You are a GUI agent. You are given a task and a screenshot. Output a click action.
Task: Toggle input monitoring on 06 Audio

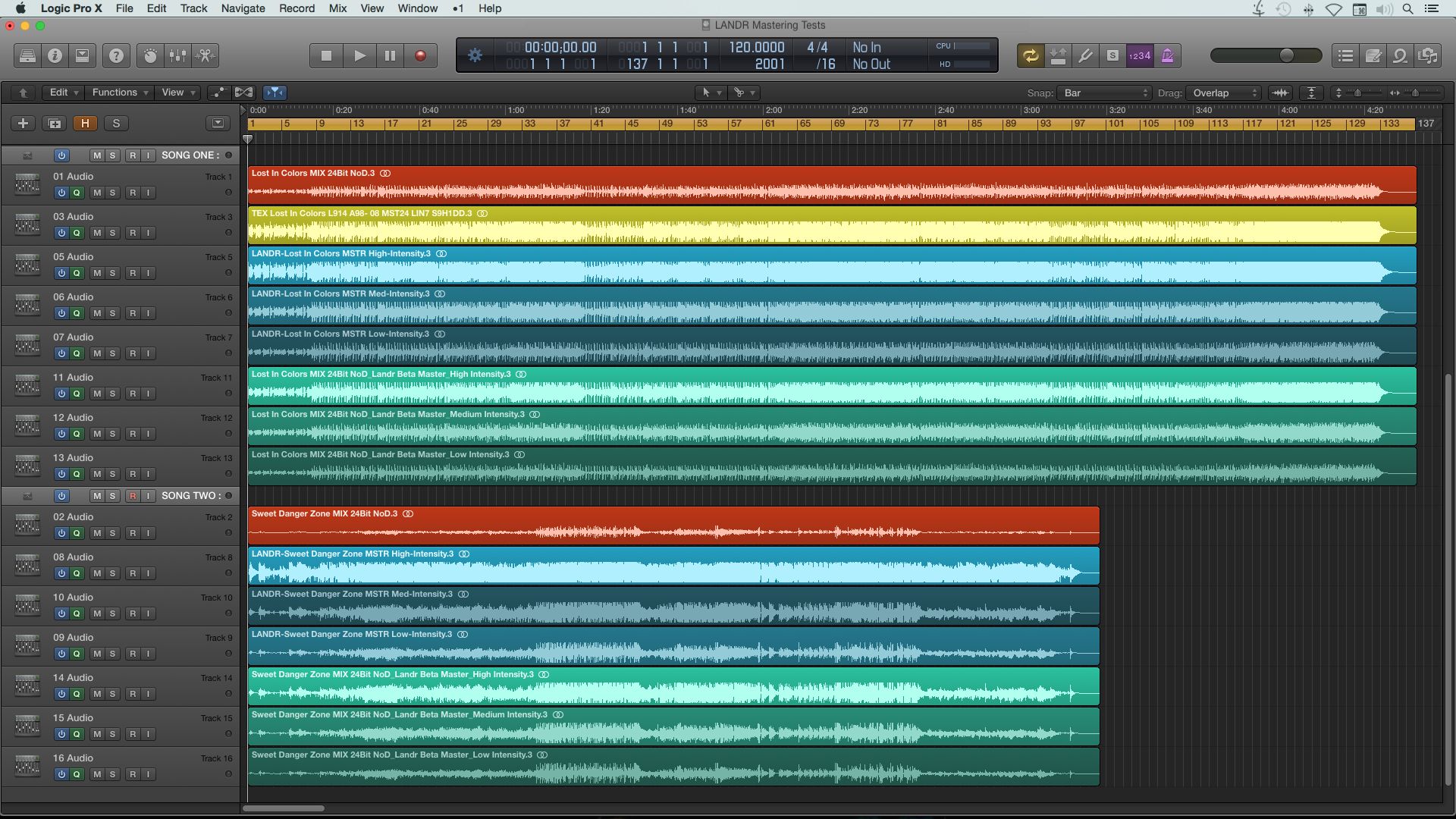click(148, 313)
